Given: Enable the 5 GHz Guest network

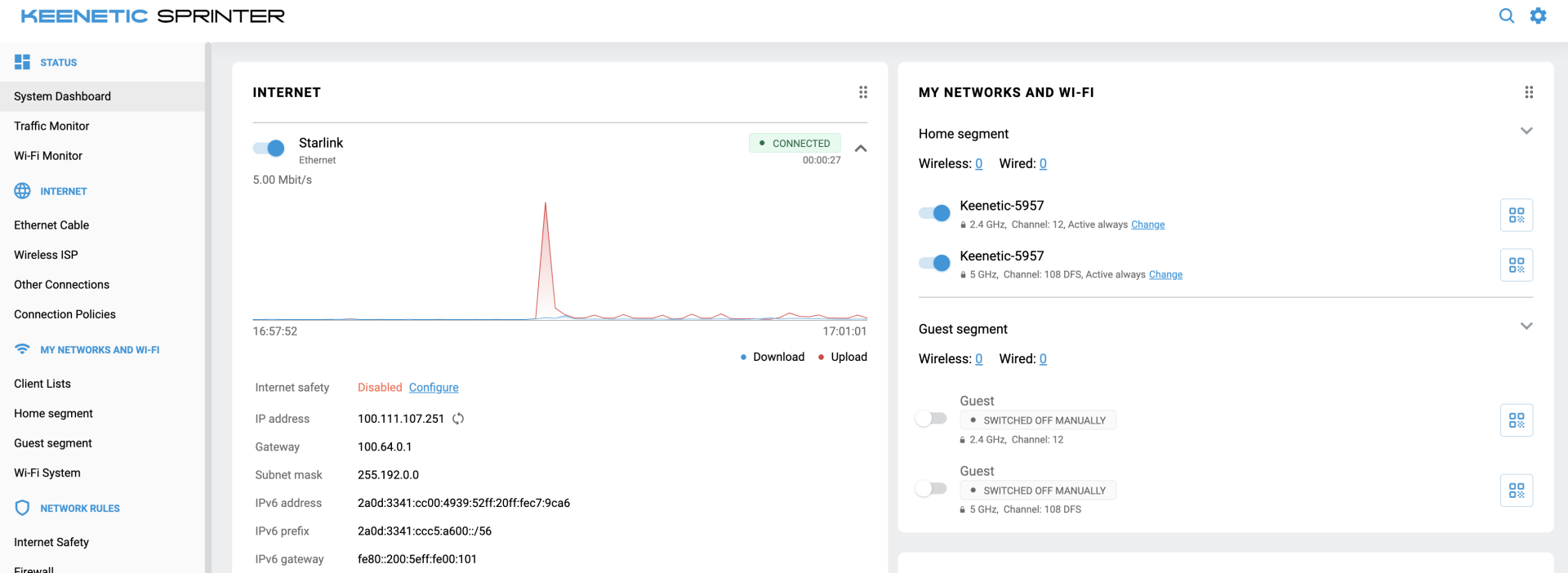Looking at the screenshot, I should (931, 489).
